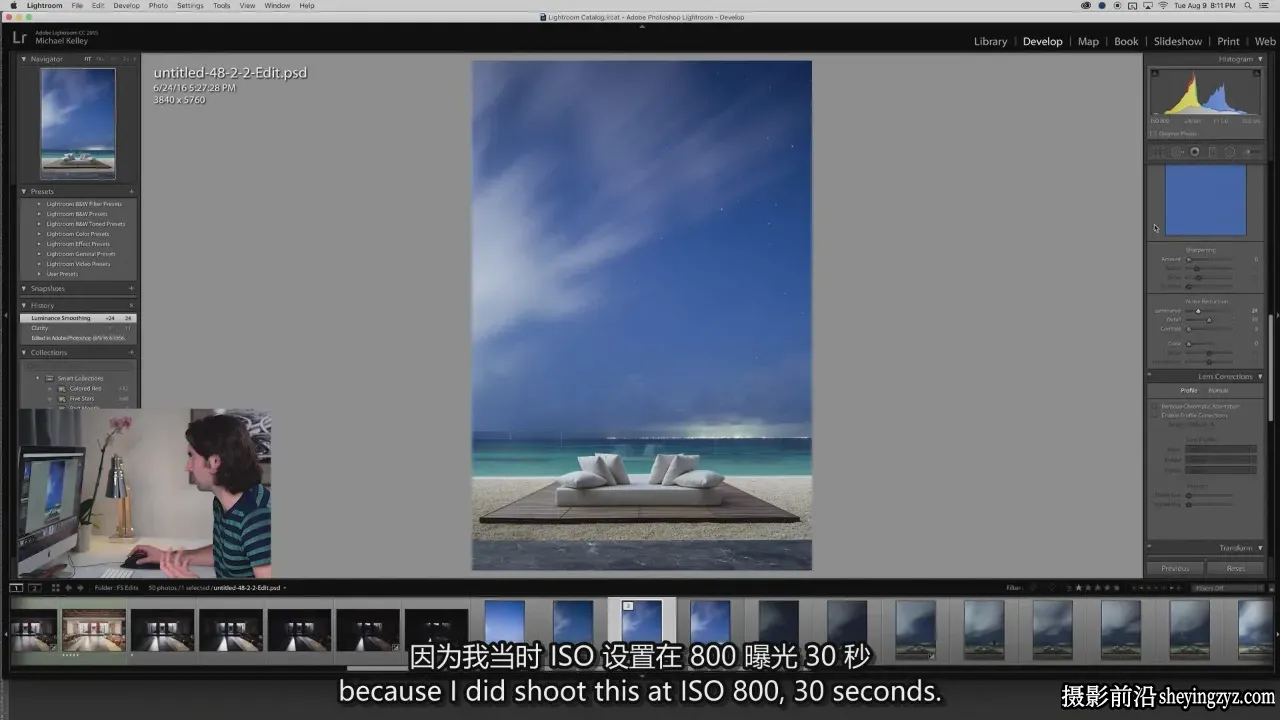Screen dimensions: 1280x720
Task: Collapse the History panel
Action: click(24, 305)
